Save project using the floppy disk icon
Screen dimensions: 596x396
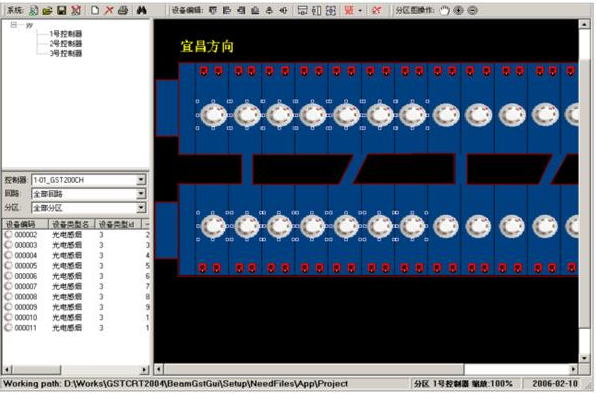(62, 11)
